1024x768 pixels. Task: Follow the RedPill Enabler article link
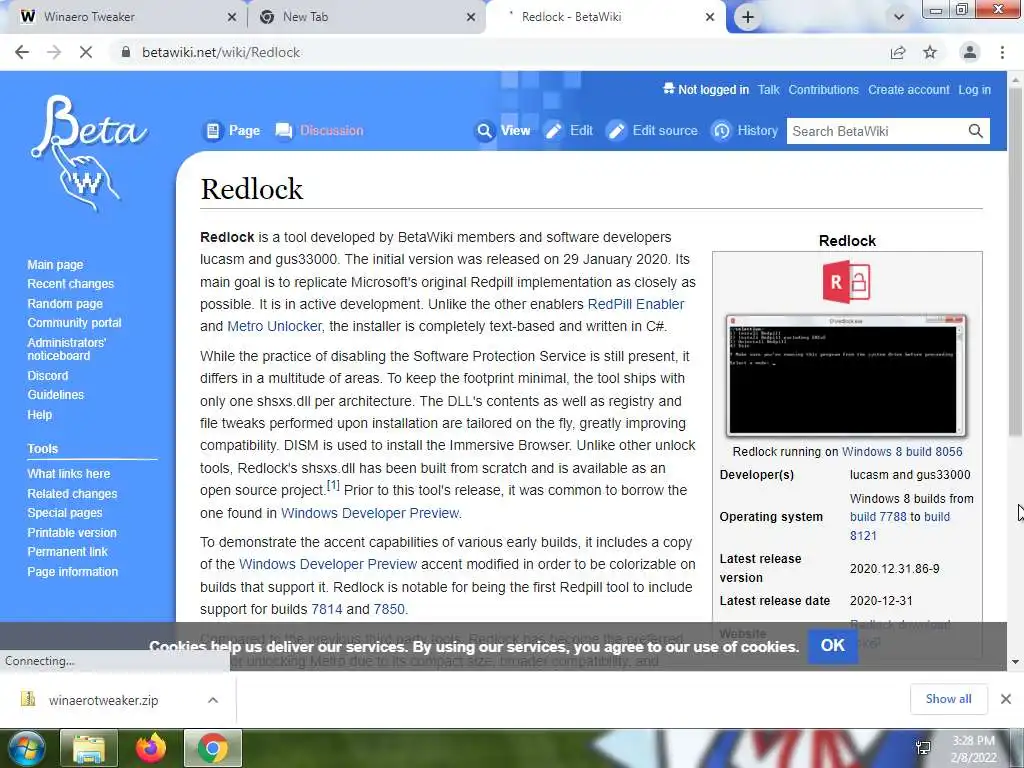point(635,304)
